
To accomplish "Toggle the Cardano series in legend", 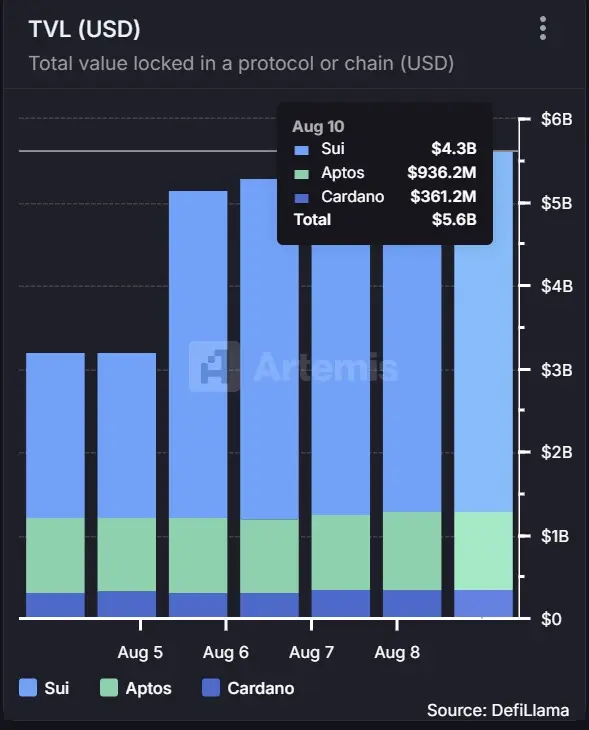I will point(248,688).
